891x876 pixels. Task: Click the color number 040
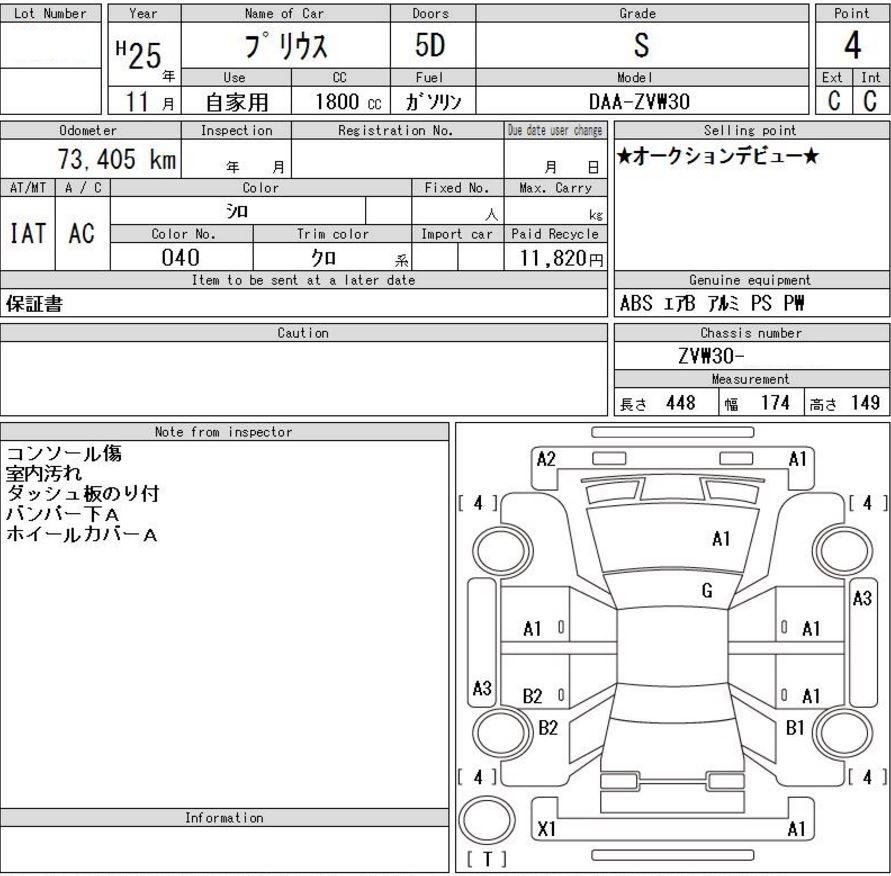pos(180,257)
